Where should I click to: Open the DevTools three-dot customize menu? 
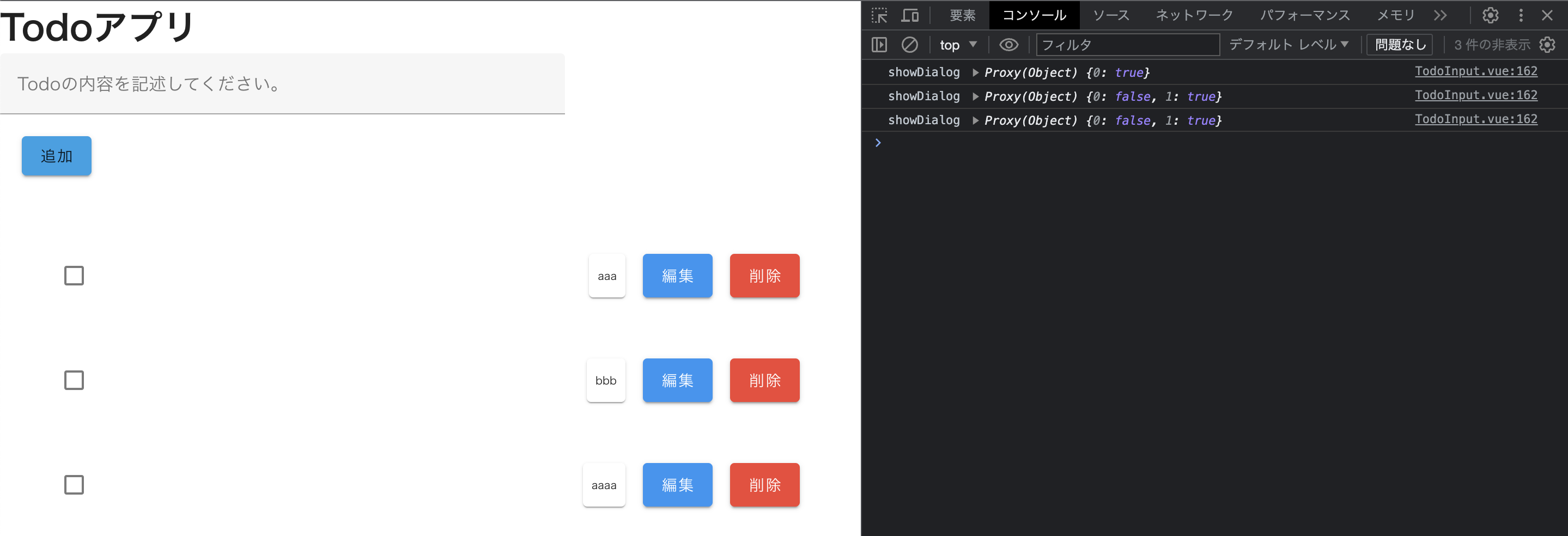1521,15
